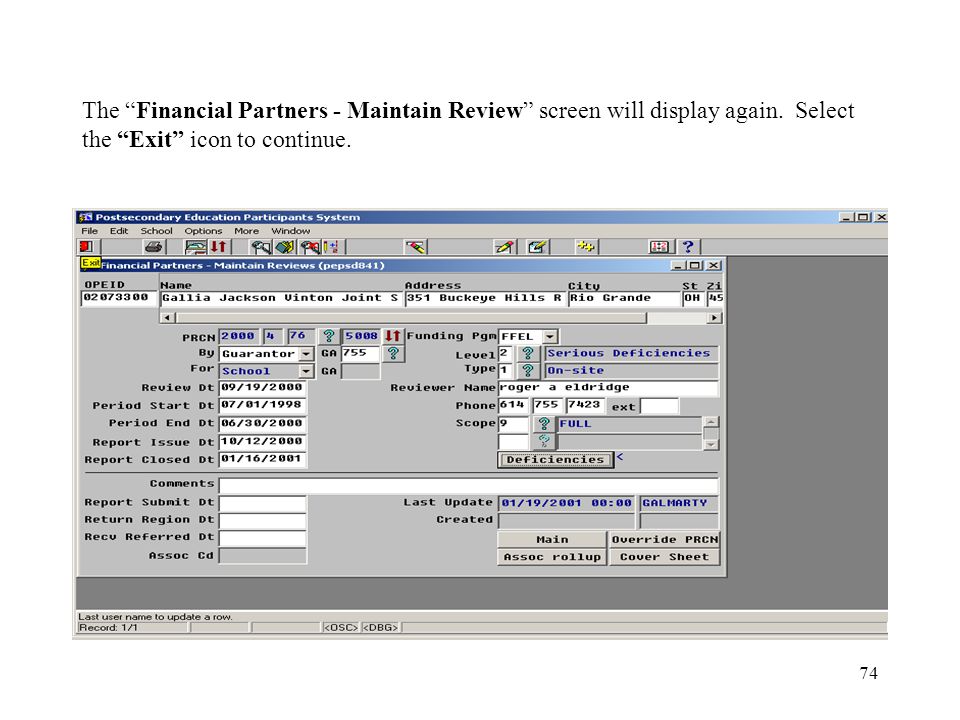Screen dimensions: 960x720
Task: Open the Funding Pgm FFEL dropdown
Action: pyautogui.click(x=550, y=337)
